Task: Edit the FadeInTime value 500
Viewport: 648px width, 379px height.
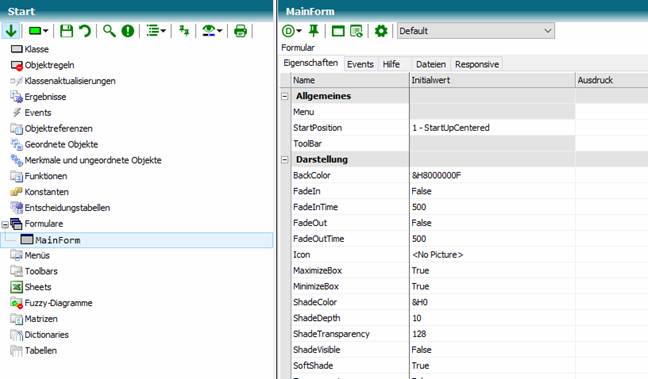Action: (492, 207)
